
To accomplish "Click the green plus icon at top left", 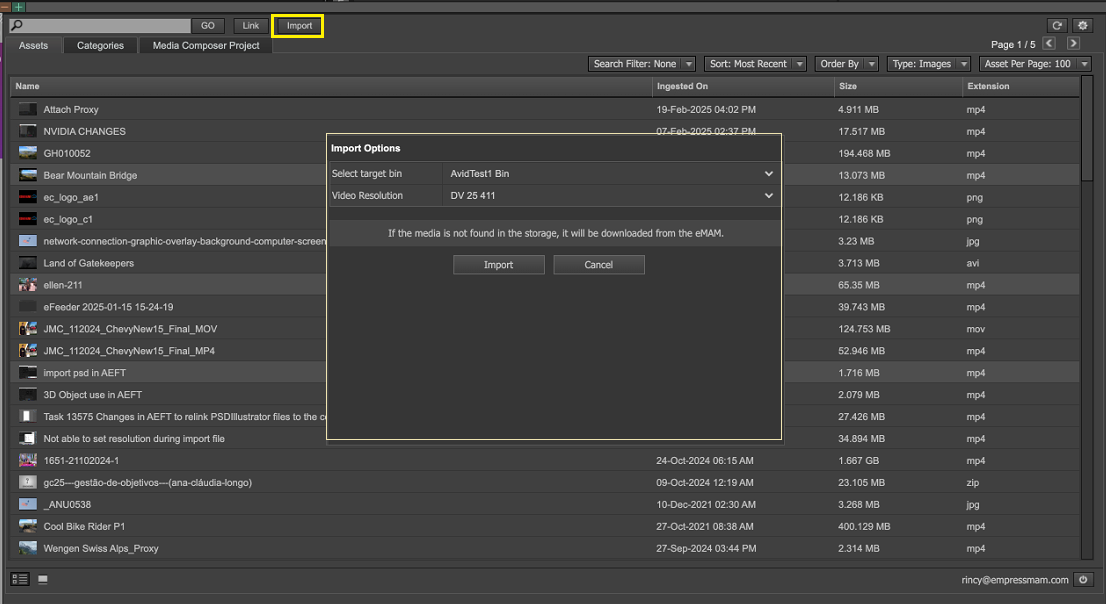I will point(18,6).
